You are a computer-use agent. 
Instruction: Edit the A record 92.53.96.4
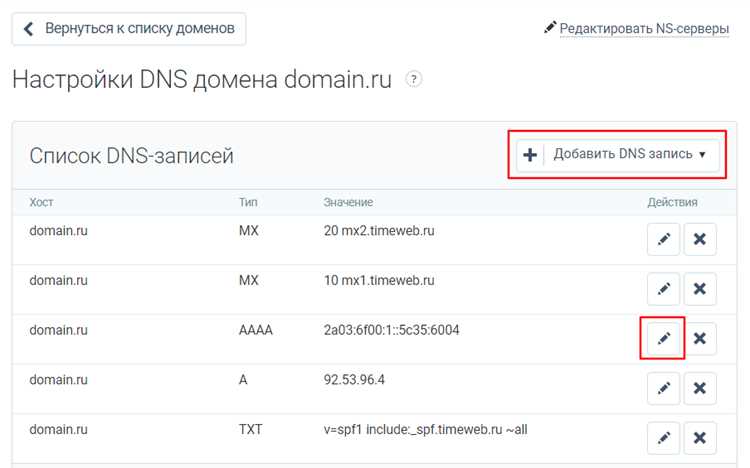663,389
